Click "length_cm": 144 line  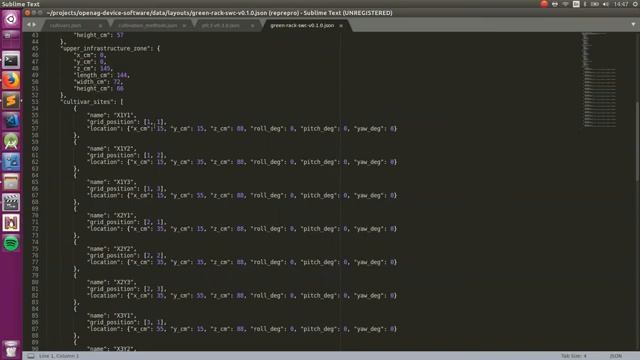(x=102, y=75)
